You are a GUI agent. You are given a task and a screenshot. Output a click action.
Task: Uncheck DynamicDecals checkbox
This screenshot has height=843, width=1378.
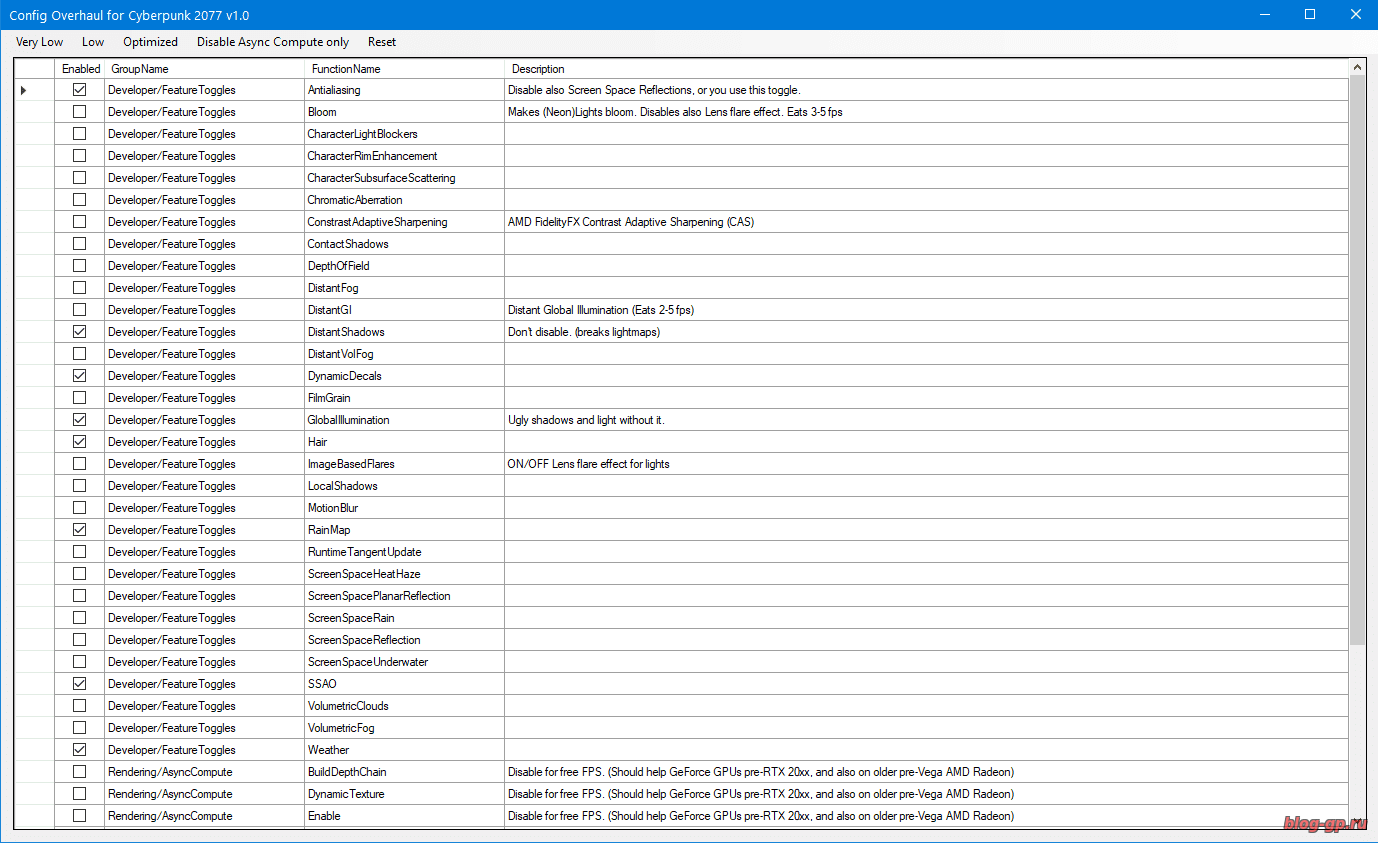(80, 376)
